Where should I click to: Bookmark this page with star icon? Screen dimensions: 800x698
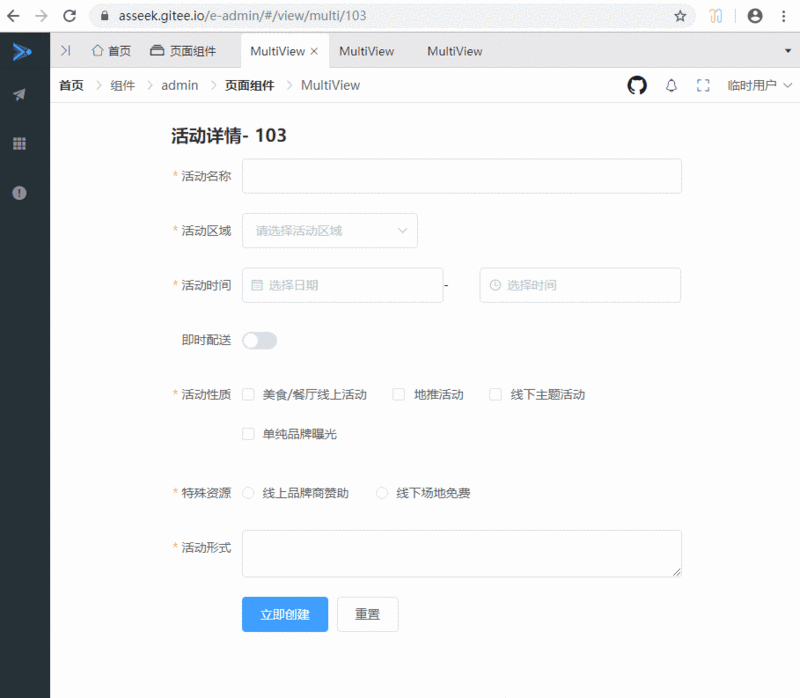680,16
